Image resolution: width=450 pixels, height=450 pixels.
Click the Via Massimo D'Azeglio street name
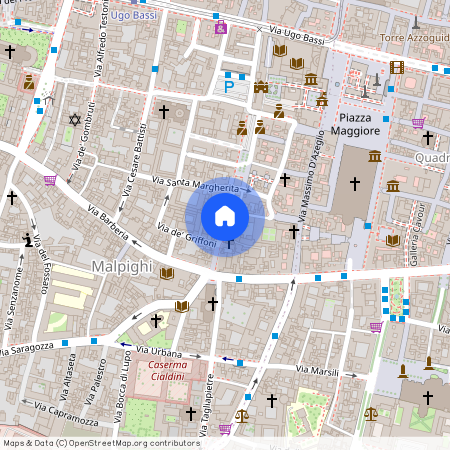click(x=311, y=176)
